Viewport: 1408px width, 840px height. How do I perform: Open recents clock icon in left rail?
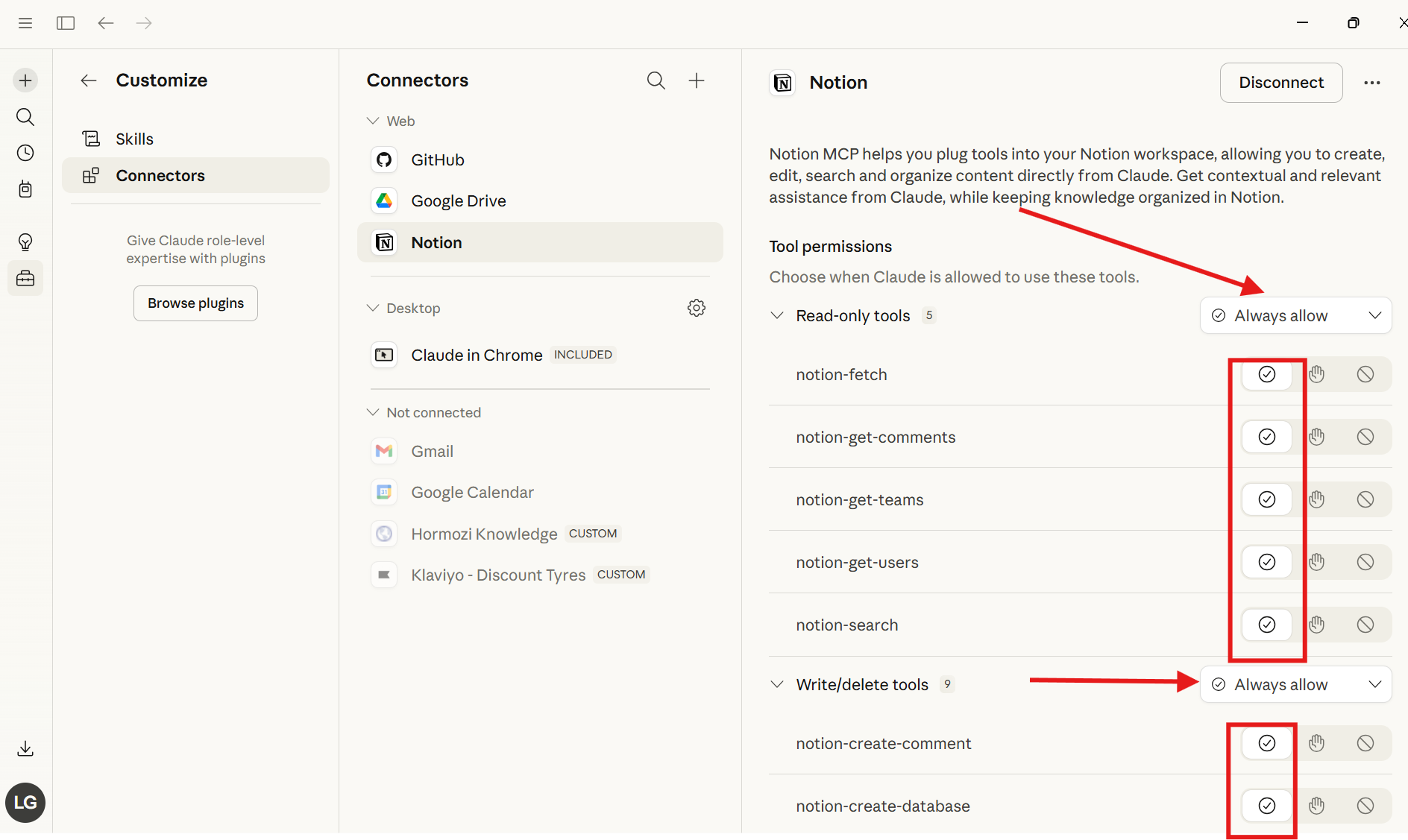[x=25, y=153]
